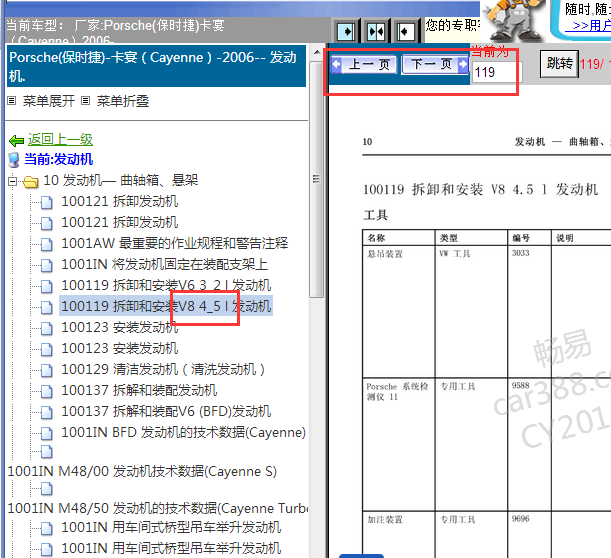This screenshot has width=611, height=558.
Task: Go to next page with 下一页 button
Action: [x=434, y=64]
